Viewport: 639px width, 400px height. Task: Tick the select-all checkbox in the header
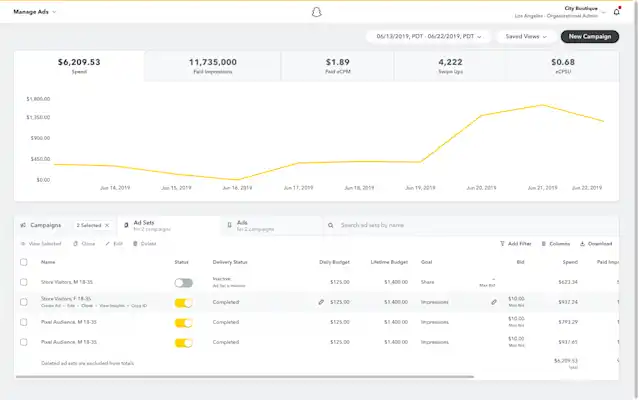tap(24, 262)
